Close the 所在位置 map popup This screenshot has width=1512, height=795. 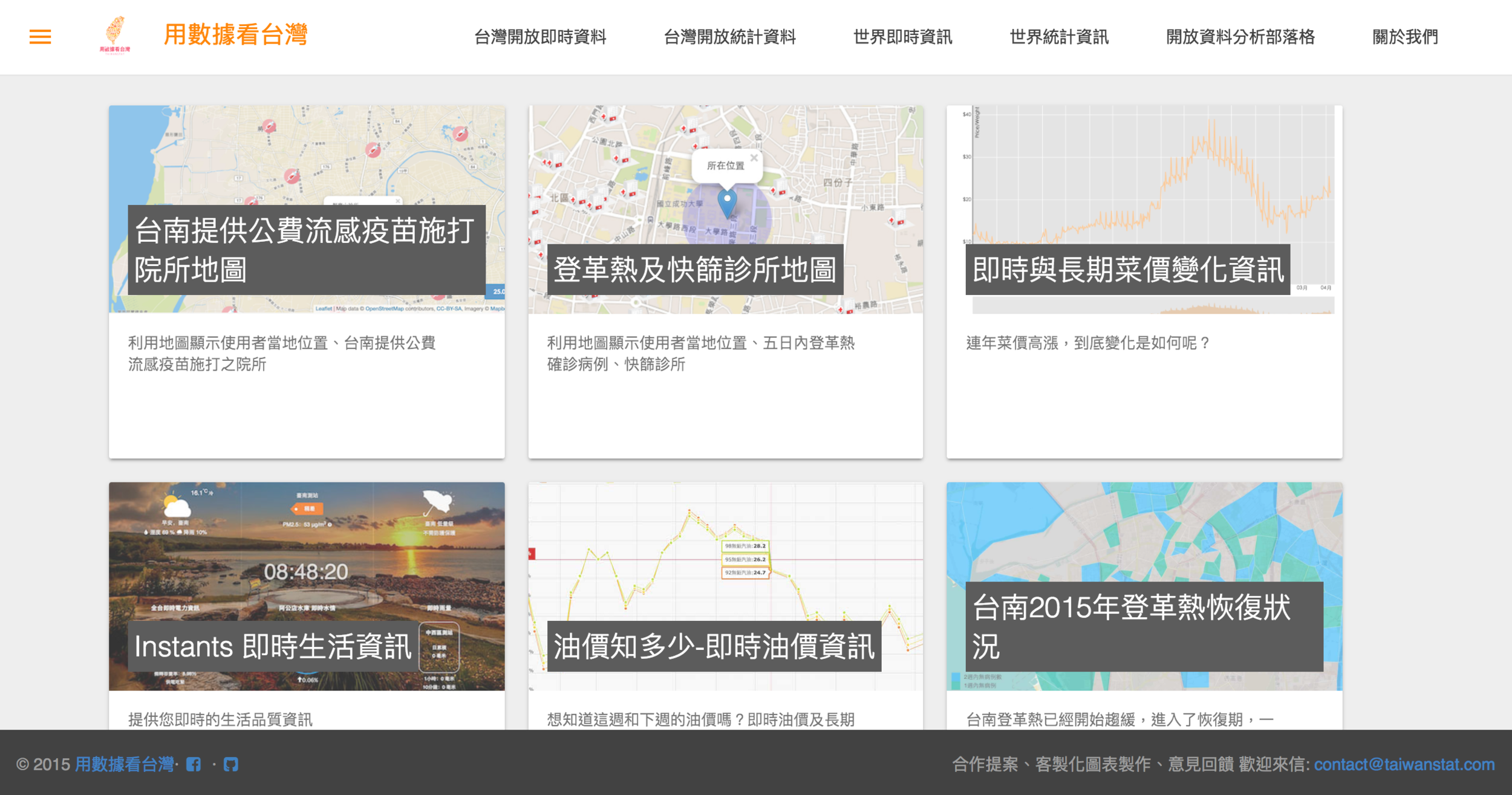tap(754, 158)
